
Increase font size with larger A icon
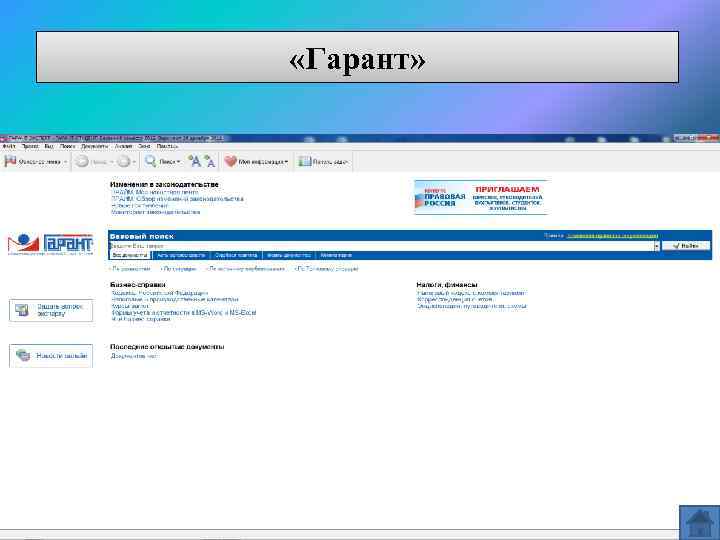(195, 161)
